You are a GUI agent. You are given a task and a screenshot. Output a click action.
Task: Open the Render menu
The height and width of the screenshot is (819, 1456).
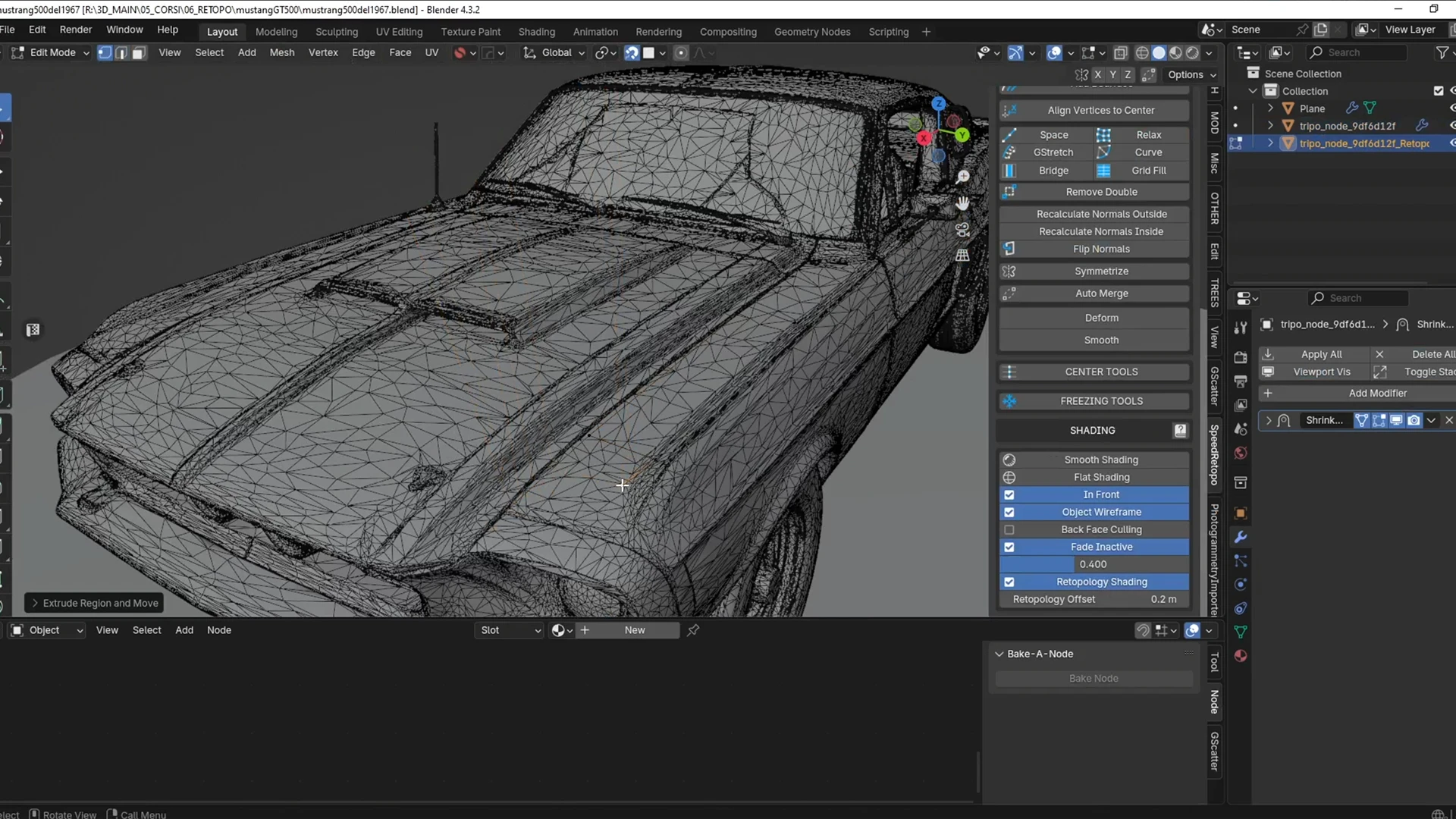(76, 30)
